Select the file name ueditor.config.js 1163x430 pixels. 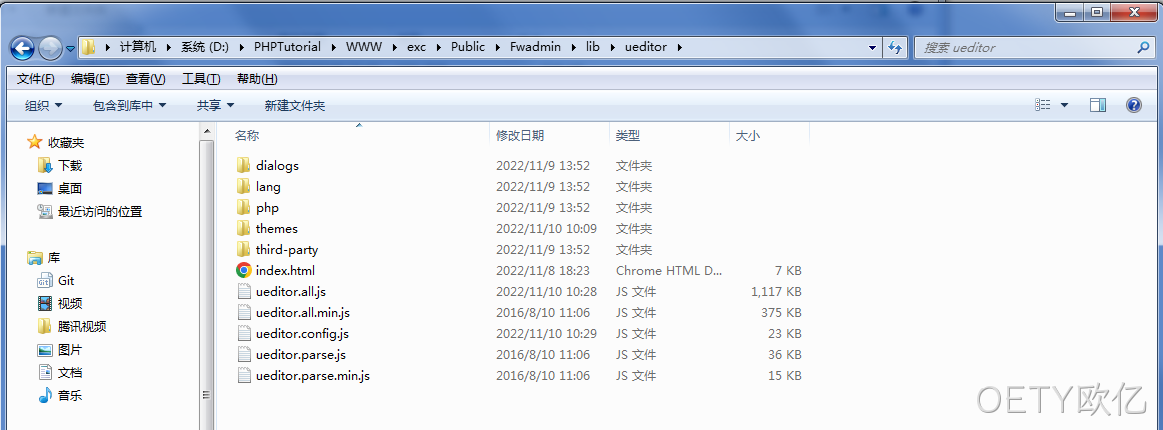tap(302, 334)
